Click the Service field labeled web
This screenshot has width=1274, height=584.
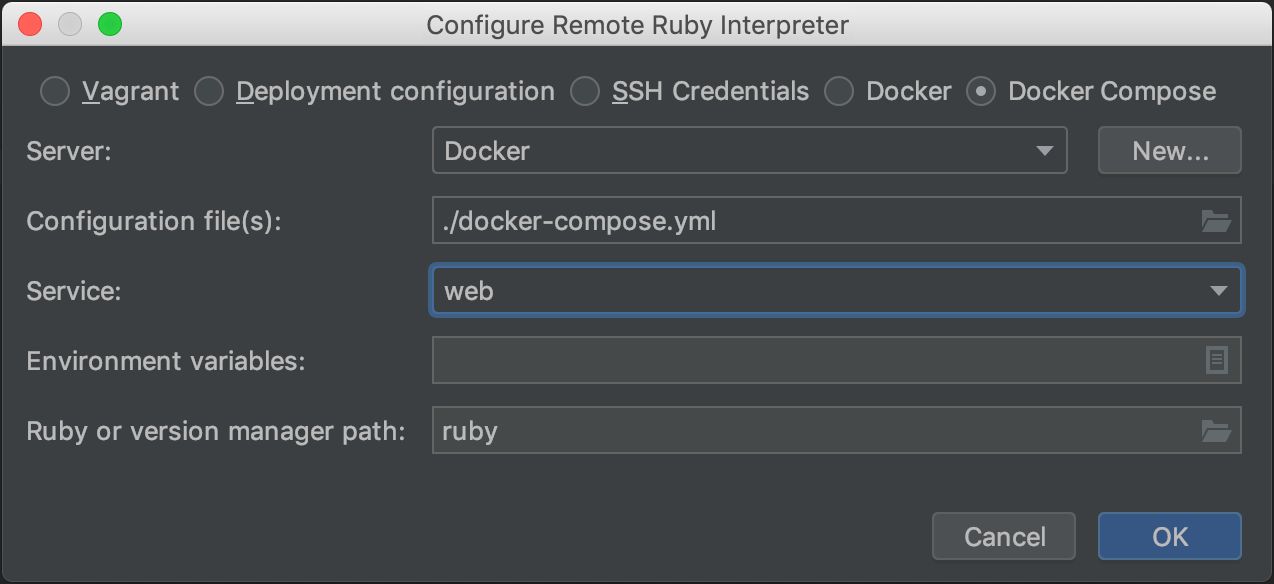pyautogui.click(x=700, y=290)
